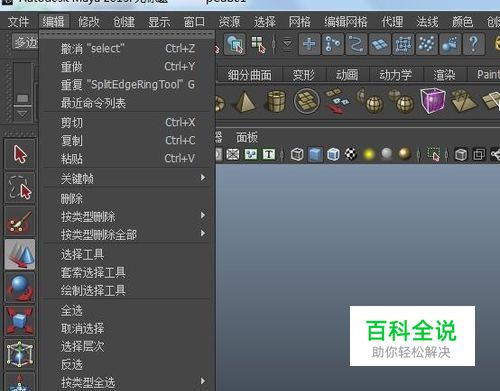The height and width of the screenshot is (391, 500).
Task: Toggle textured checker display icon
Action: click(x=351, y=154)
